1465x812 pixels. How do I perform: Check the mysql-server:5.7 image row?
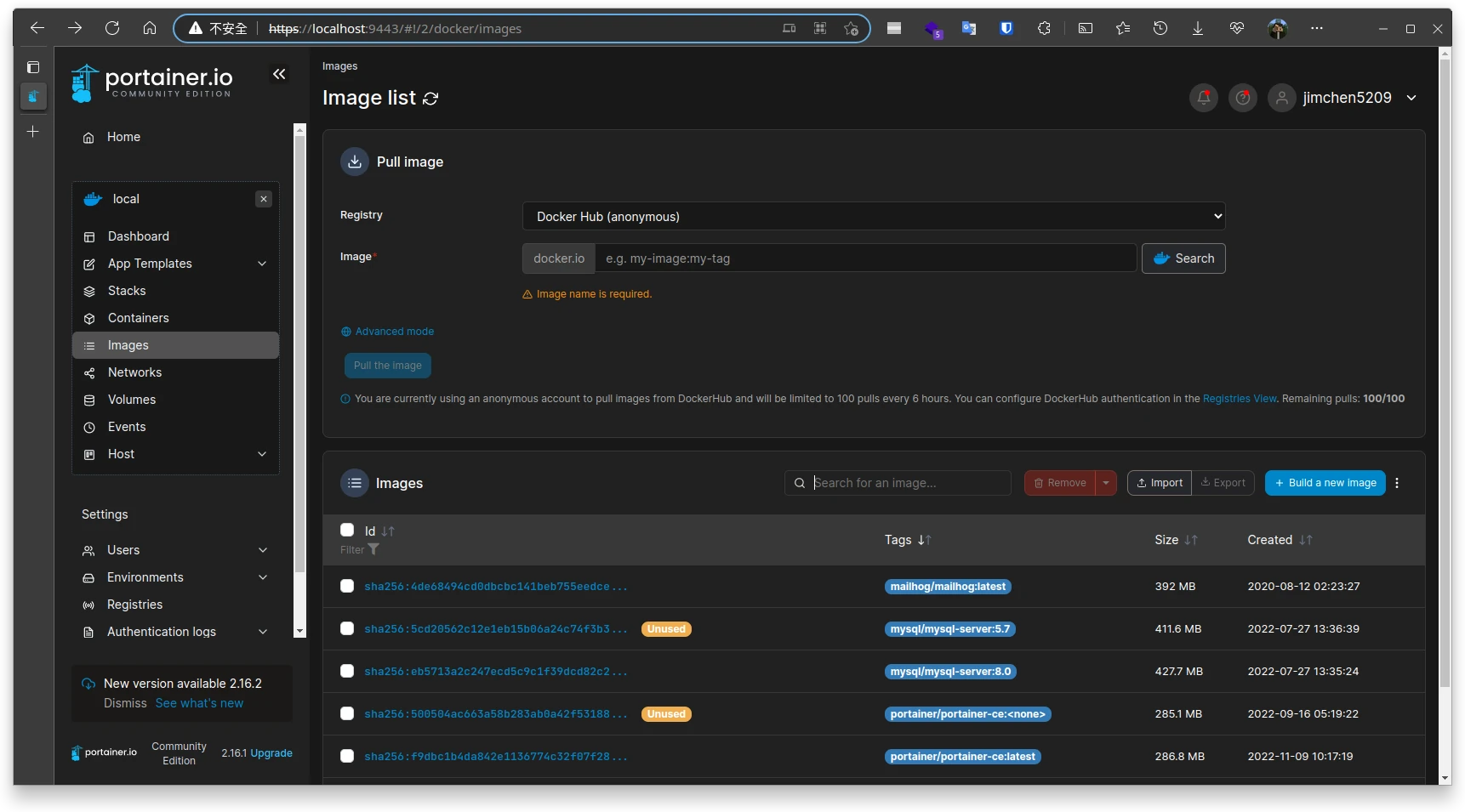coord(347,628)
